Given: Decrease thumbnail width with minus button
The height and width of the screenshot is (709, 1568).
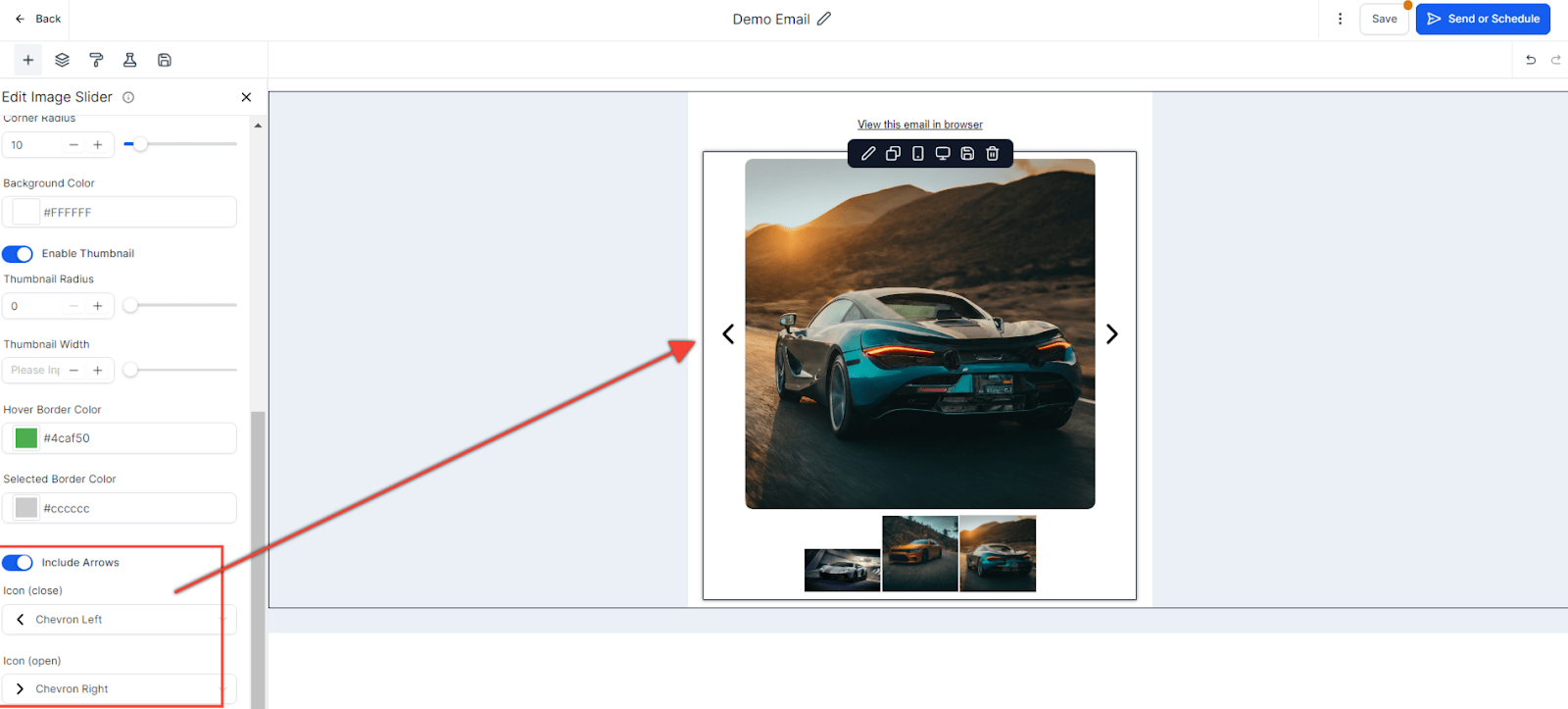Looking at the screenshot, I should point(73,370).
